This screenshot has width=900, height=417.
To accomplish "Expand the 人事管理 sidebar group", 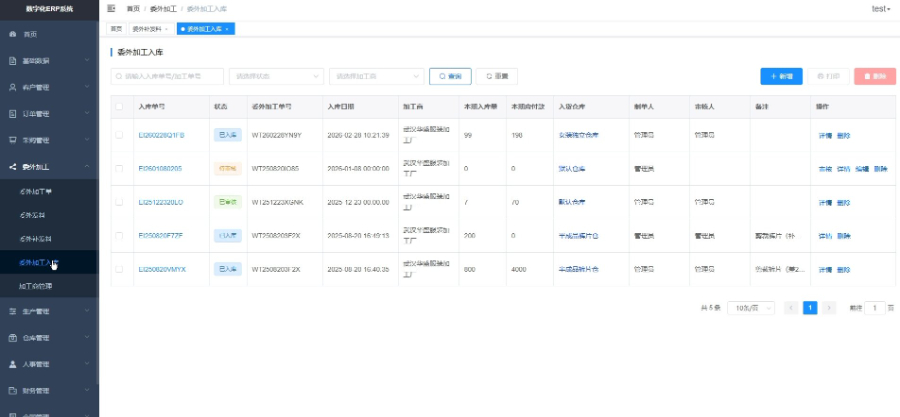I will point(49,364).
